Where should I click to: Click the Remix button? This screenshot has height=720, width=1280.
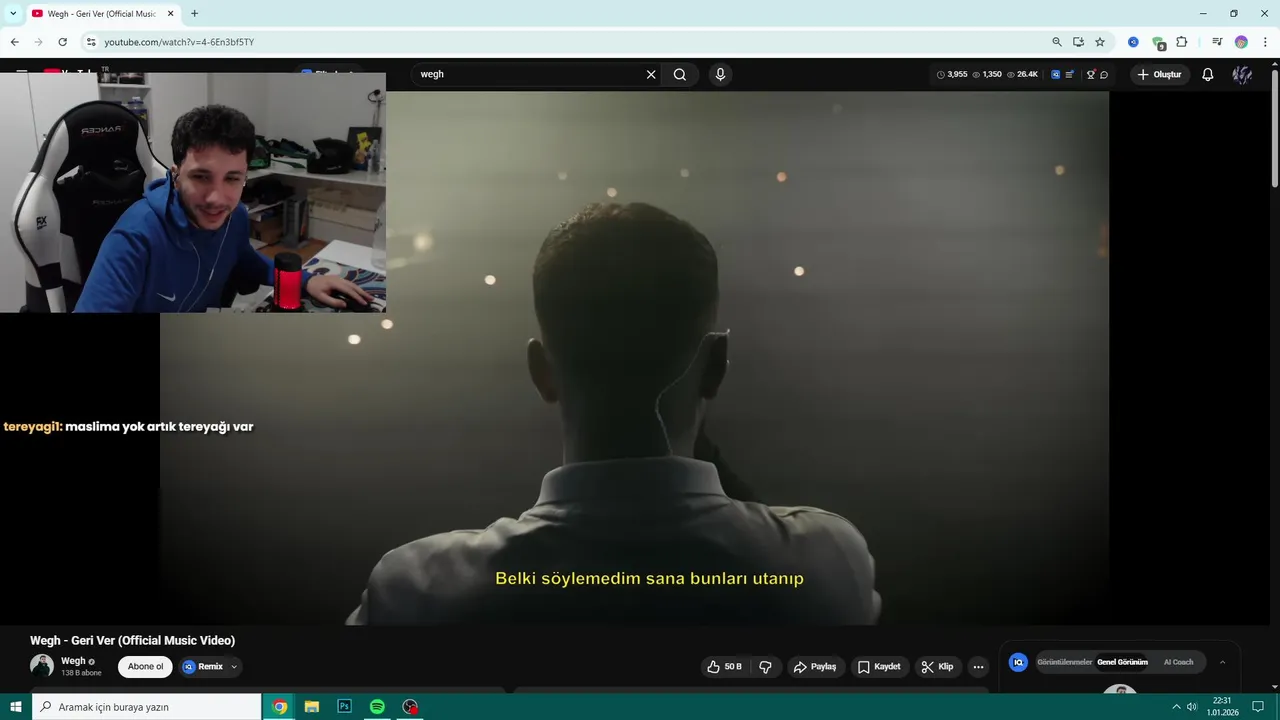(203, 667)
